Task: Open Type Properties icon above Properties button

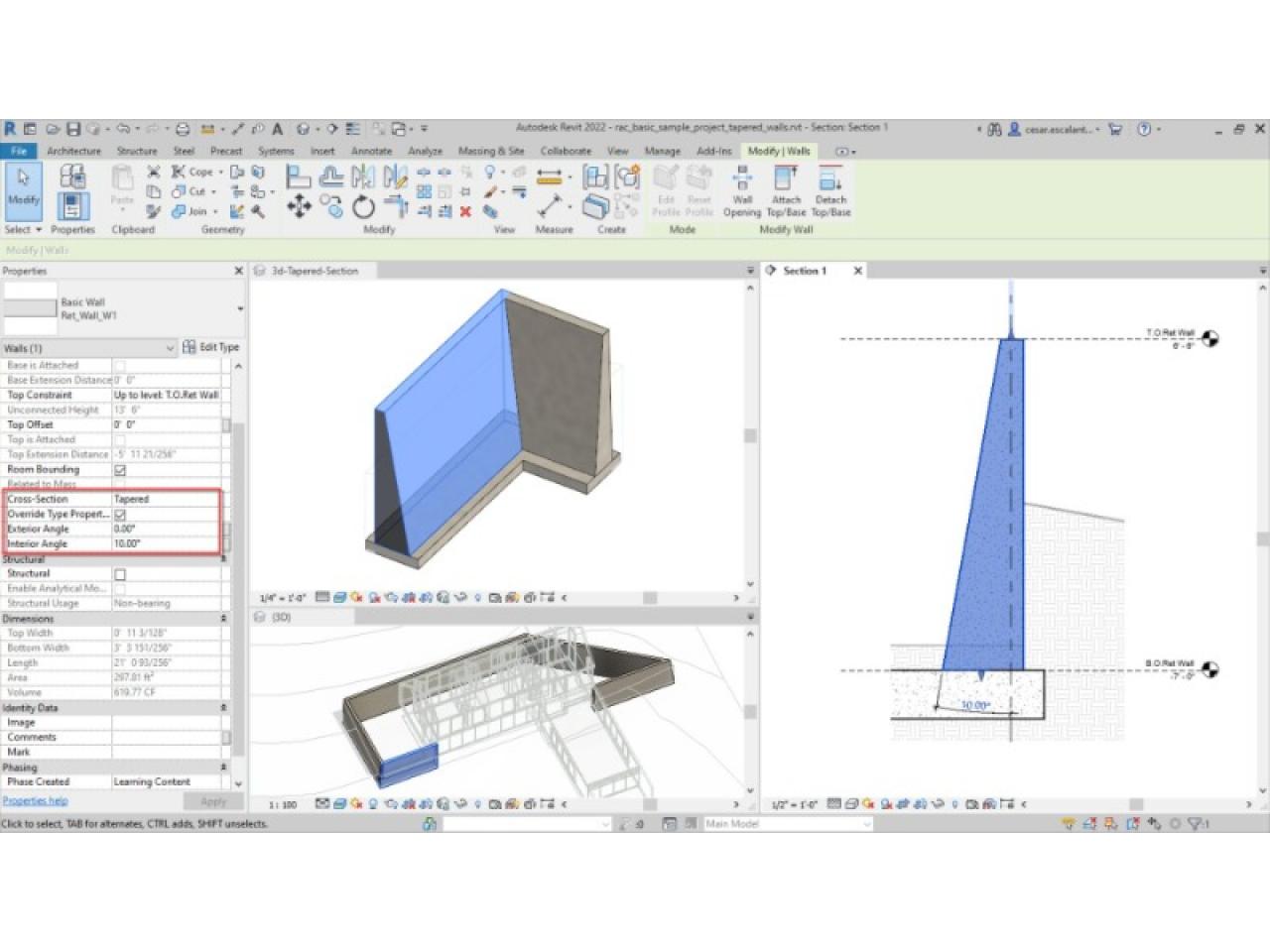Action: (72, 177)
